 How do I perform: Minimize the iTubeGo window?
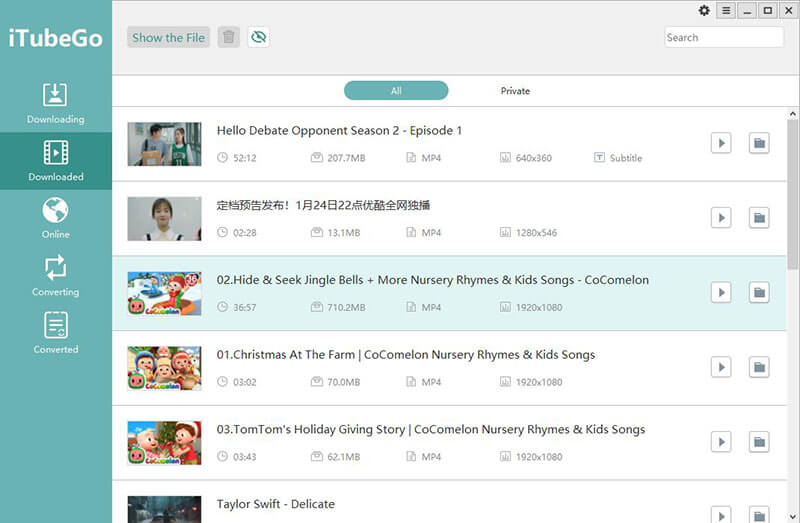747,11
